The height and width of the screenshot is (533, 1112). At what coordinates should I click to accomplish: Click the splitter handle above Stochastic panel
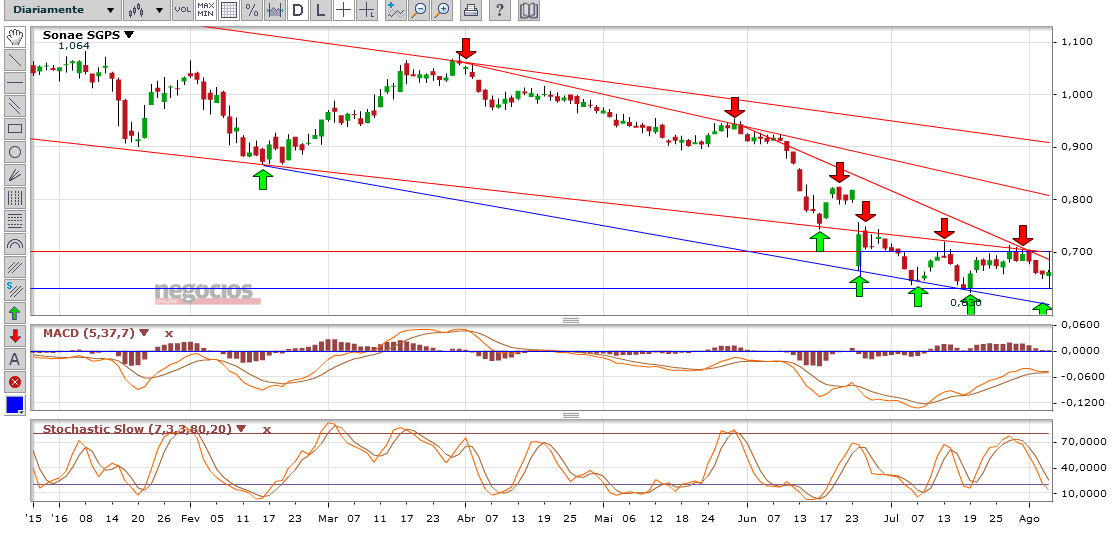[x=570, y=415]
